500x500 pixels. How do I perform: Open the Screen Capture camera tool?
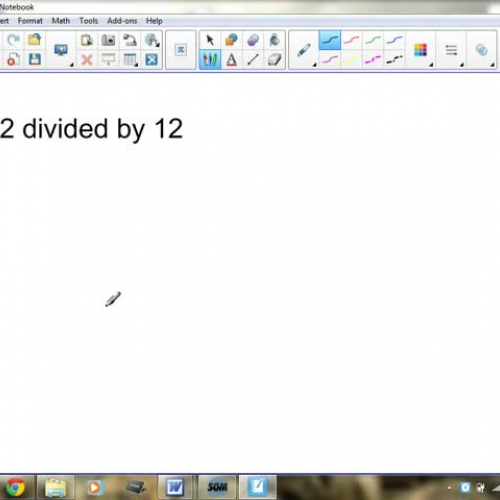(x=108, y=40)
